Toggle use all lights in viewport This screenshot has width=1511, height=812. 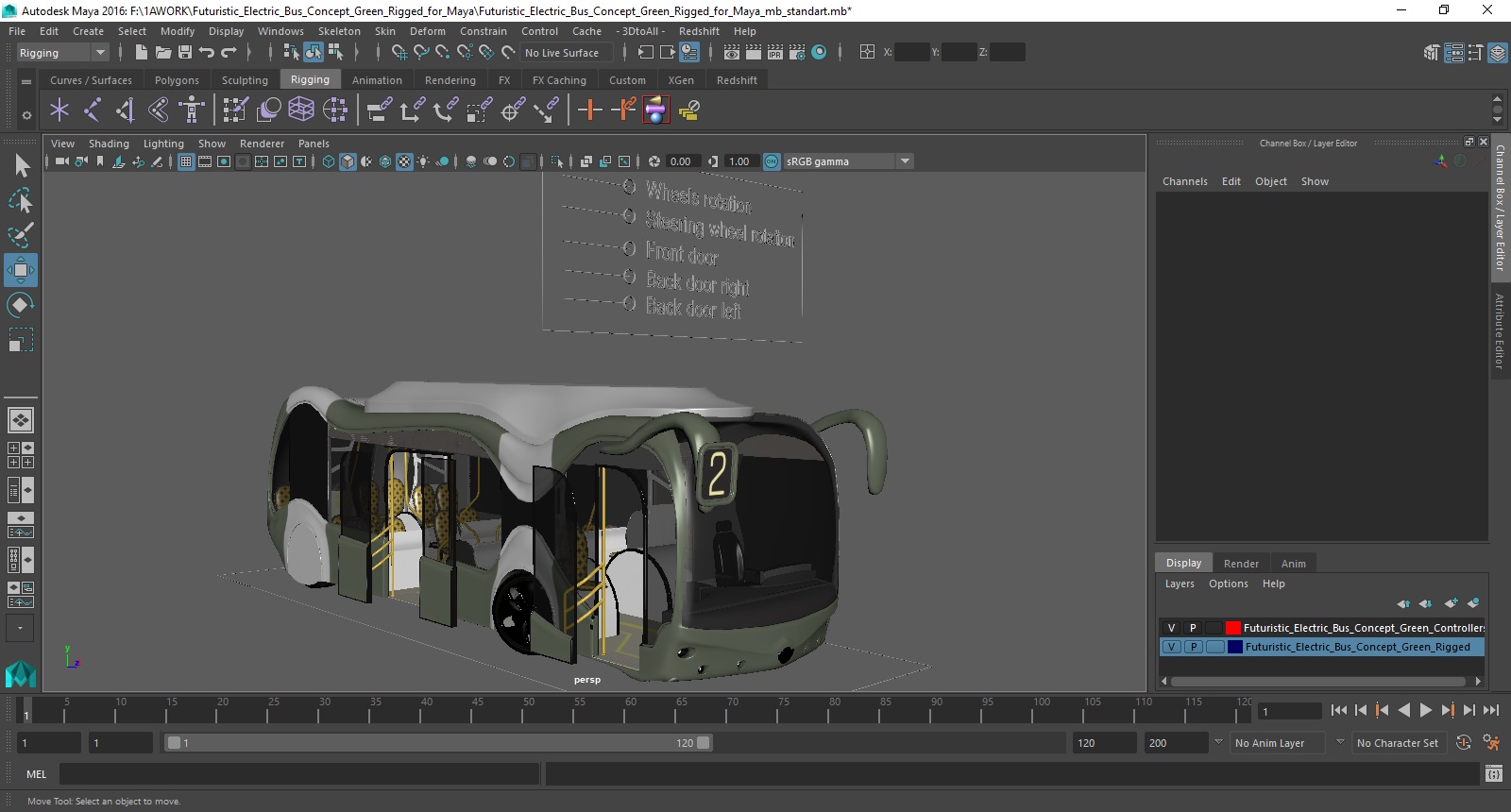(x=423, y=161)
